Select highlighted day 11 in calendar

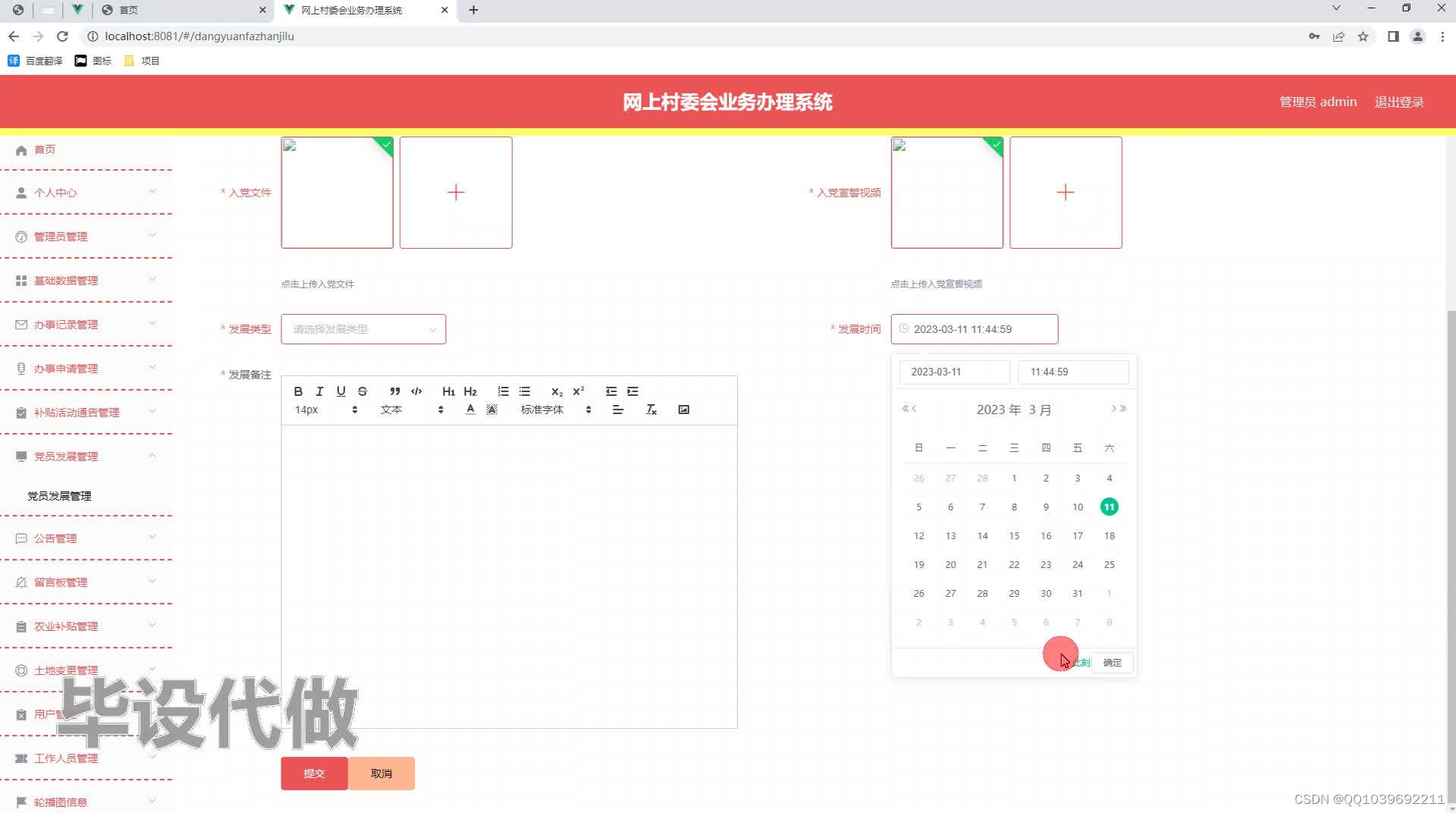[1109, 507]
